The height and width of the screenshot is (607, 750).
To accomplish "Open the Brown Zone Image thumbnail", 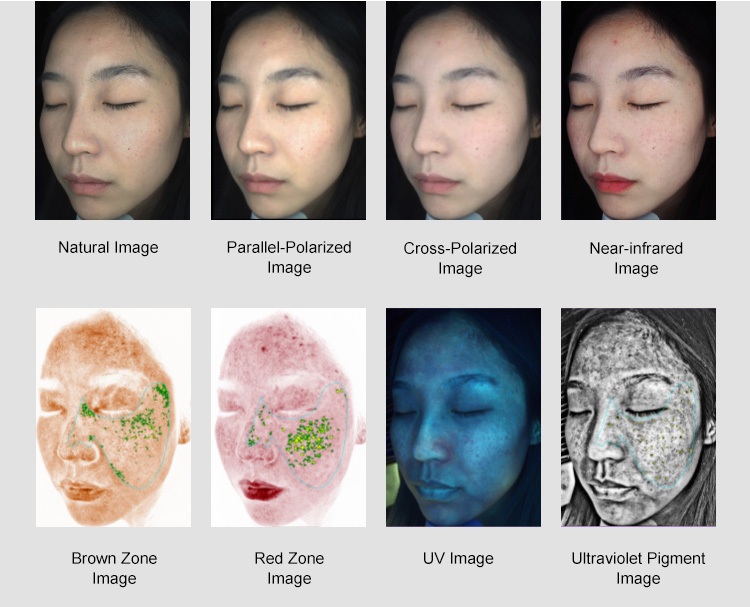I will coord(113,418).
